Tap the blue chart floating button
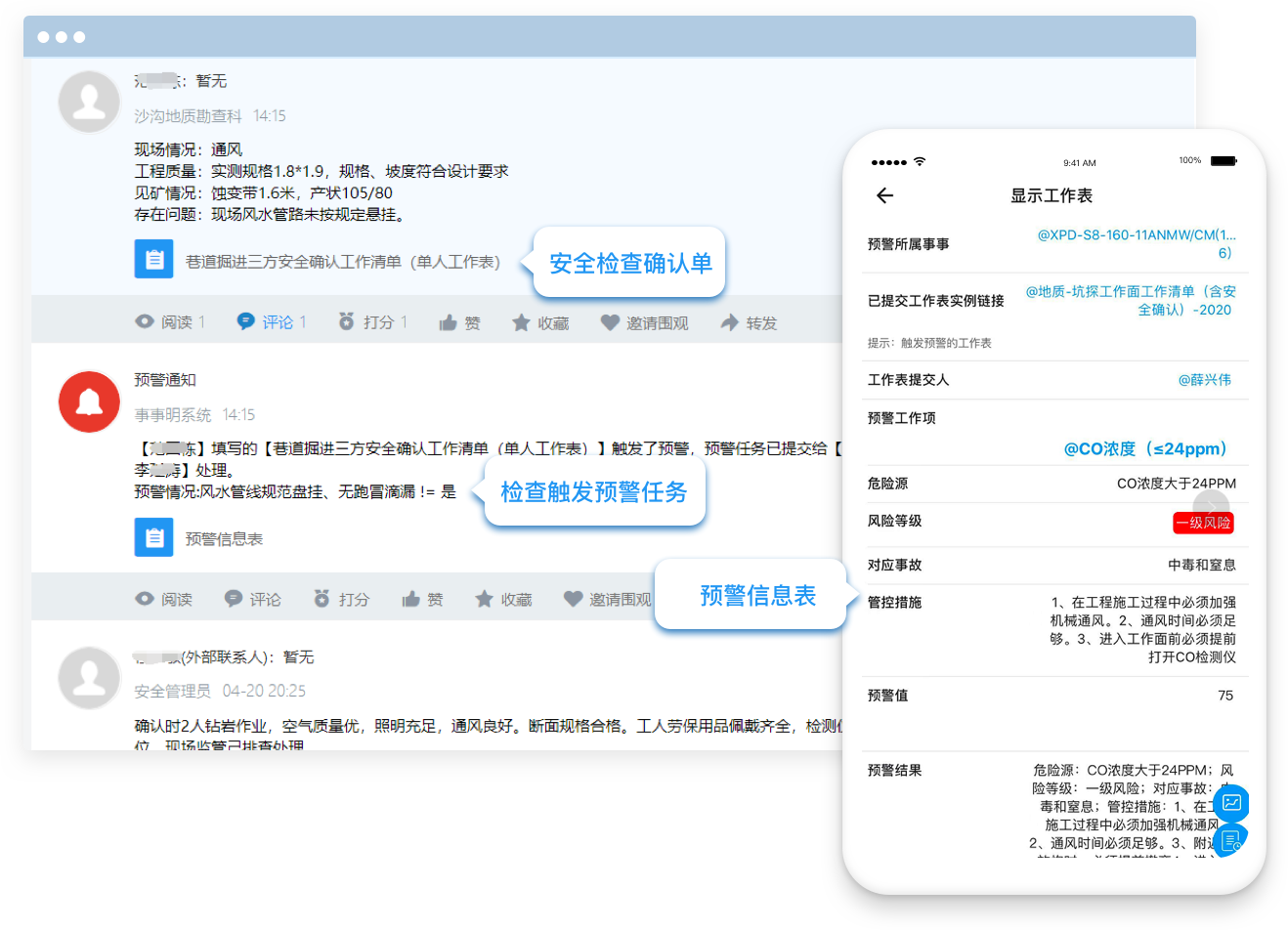The image size is (1288, 930). (1231, 803)
